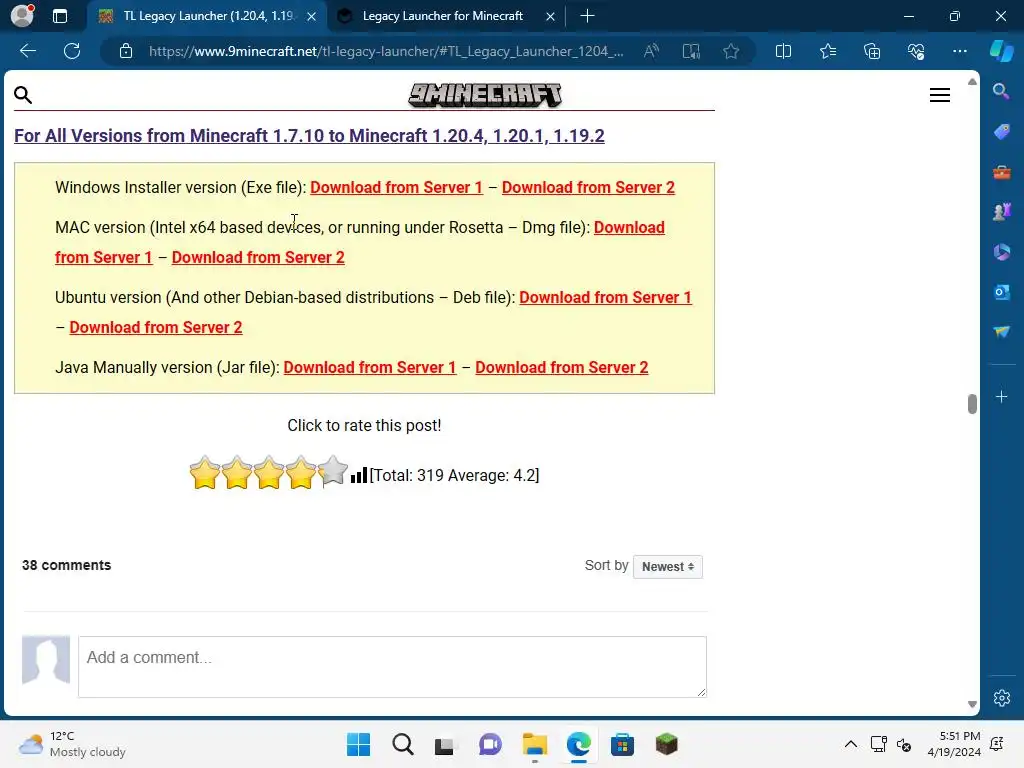
Task: Launch Minecraft block icon on taskbar
Action: tap(666, 744)
